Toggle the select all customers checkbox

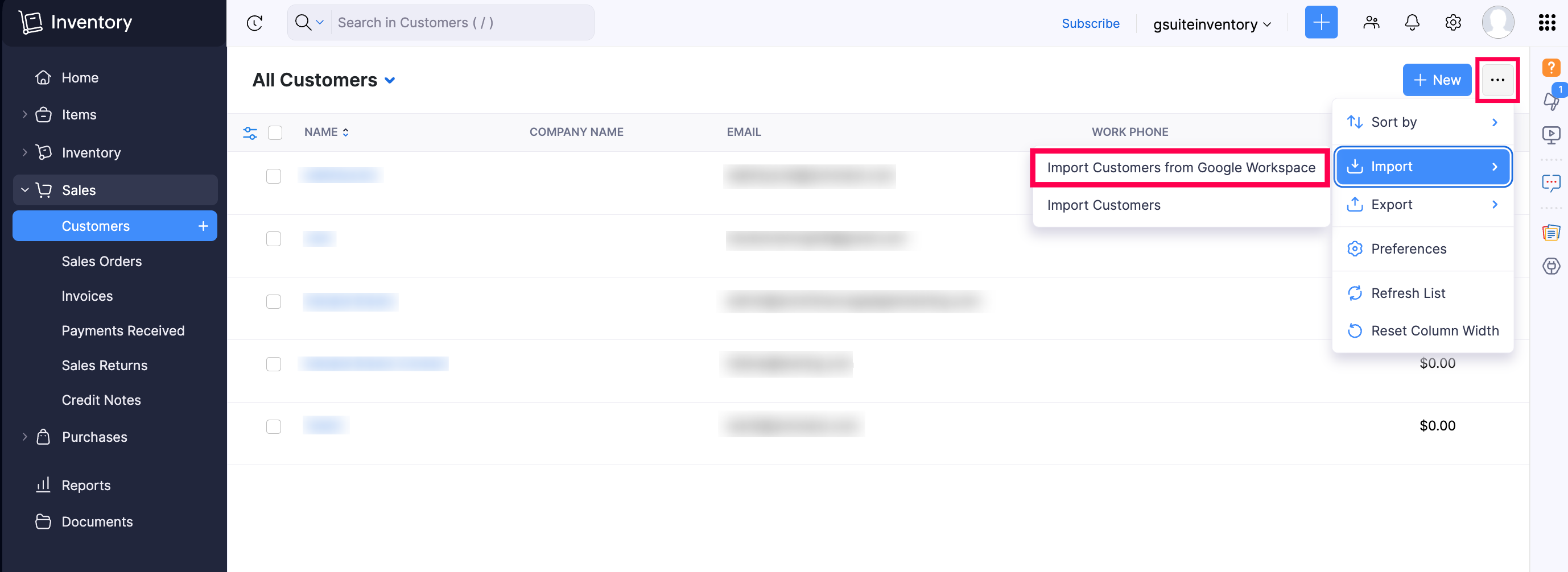tap(275, 132)
